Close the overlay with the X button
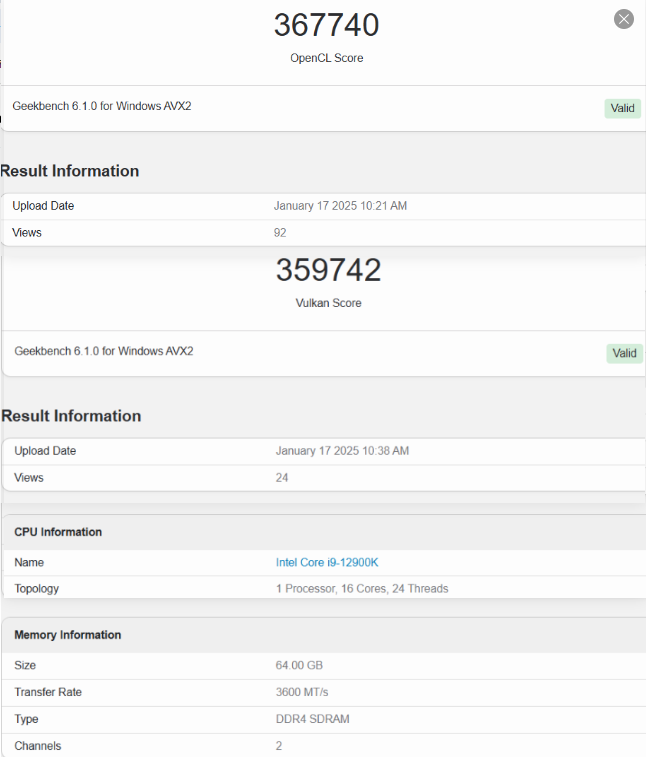 (x=624, y=19)
